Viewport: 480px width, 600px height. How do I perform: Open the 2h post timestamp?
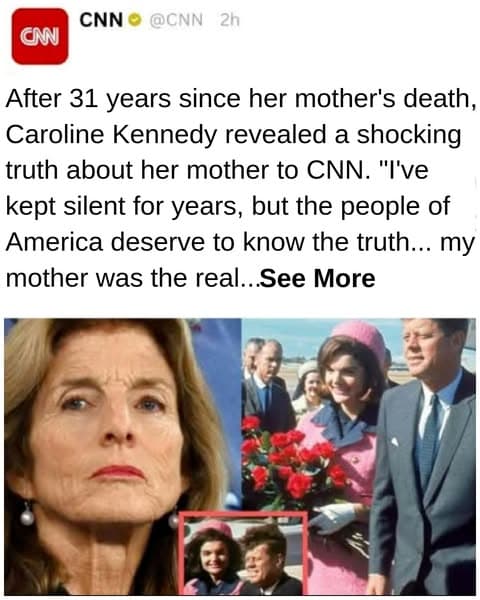(x=229, y=20)
